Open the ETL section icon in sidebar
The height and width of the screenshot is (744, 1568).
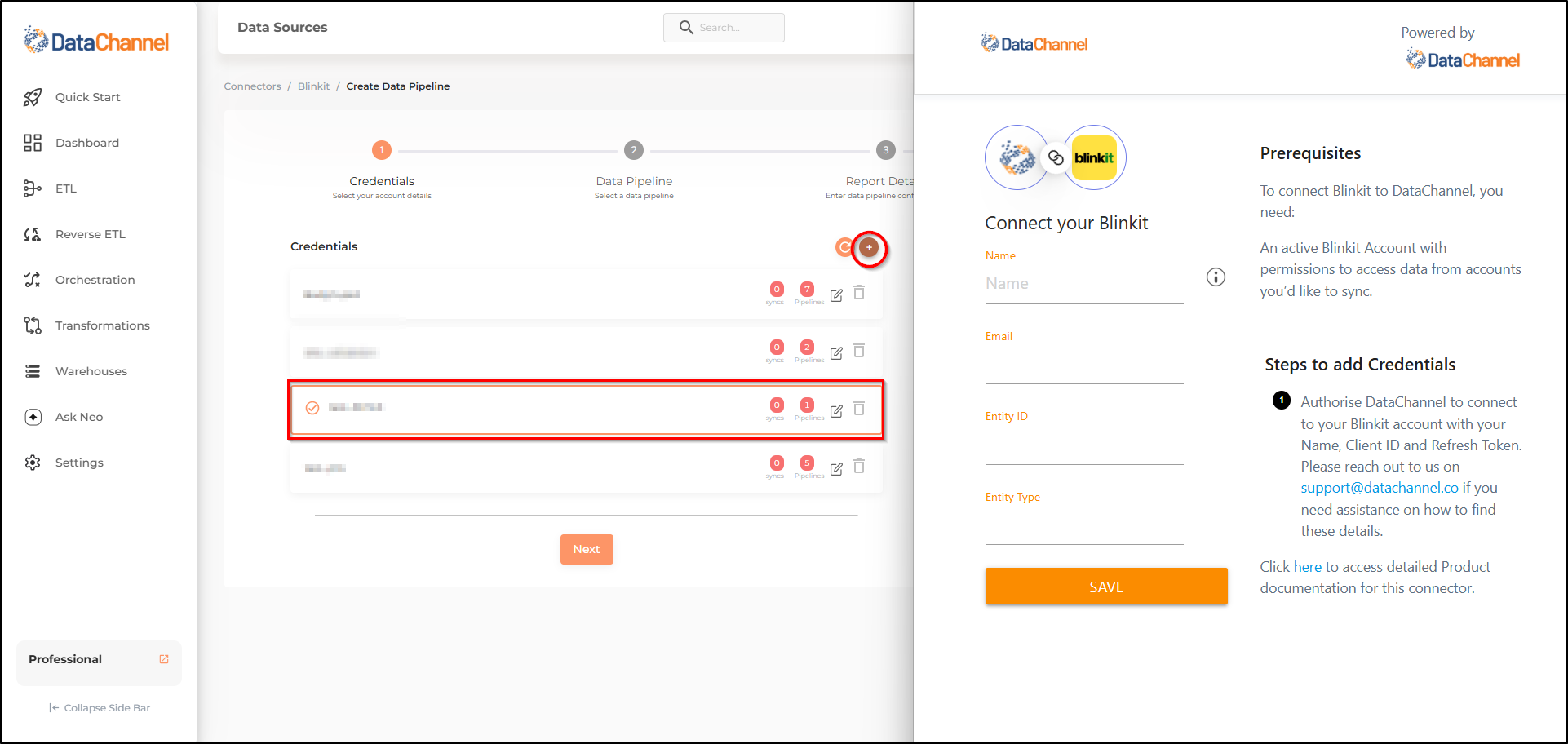(x=33, y=188)
